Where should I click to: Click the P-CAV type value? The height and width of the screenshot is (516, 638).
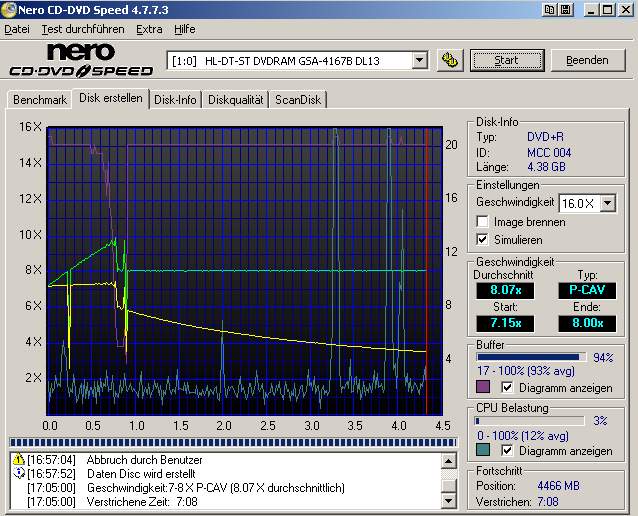587,290
